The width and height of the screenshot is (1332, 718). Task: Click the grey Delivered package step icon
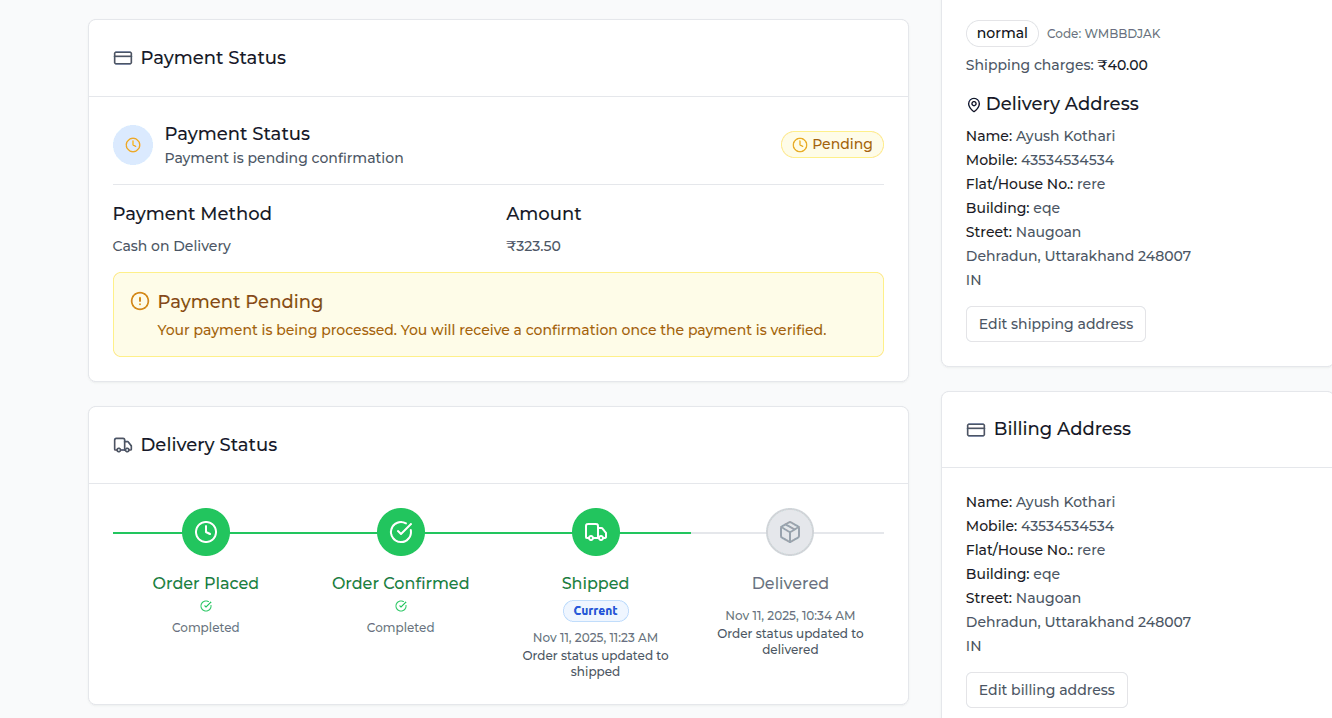(790, 532)
